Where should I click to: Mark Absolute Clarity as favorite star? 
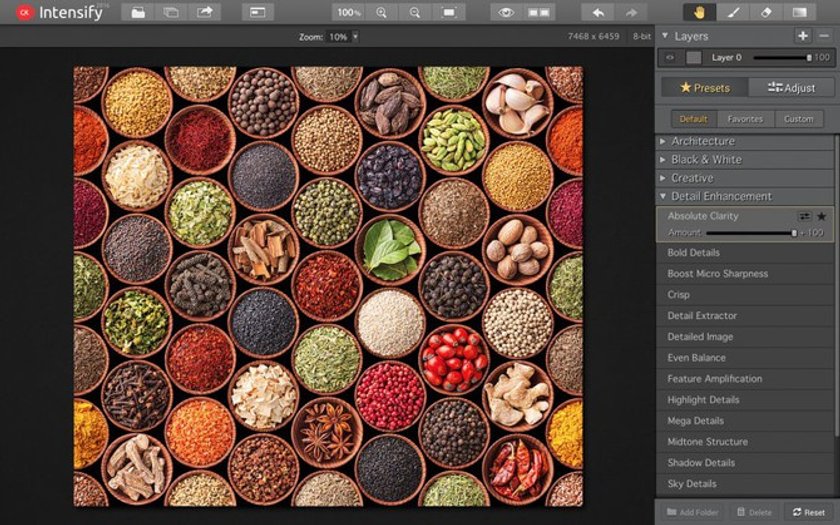pyautogui.click(x=821, y=216)
